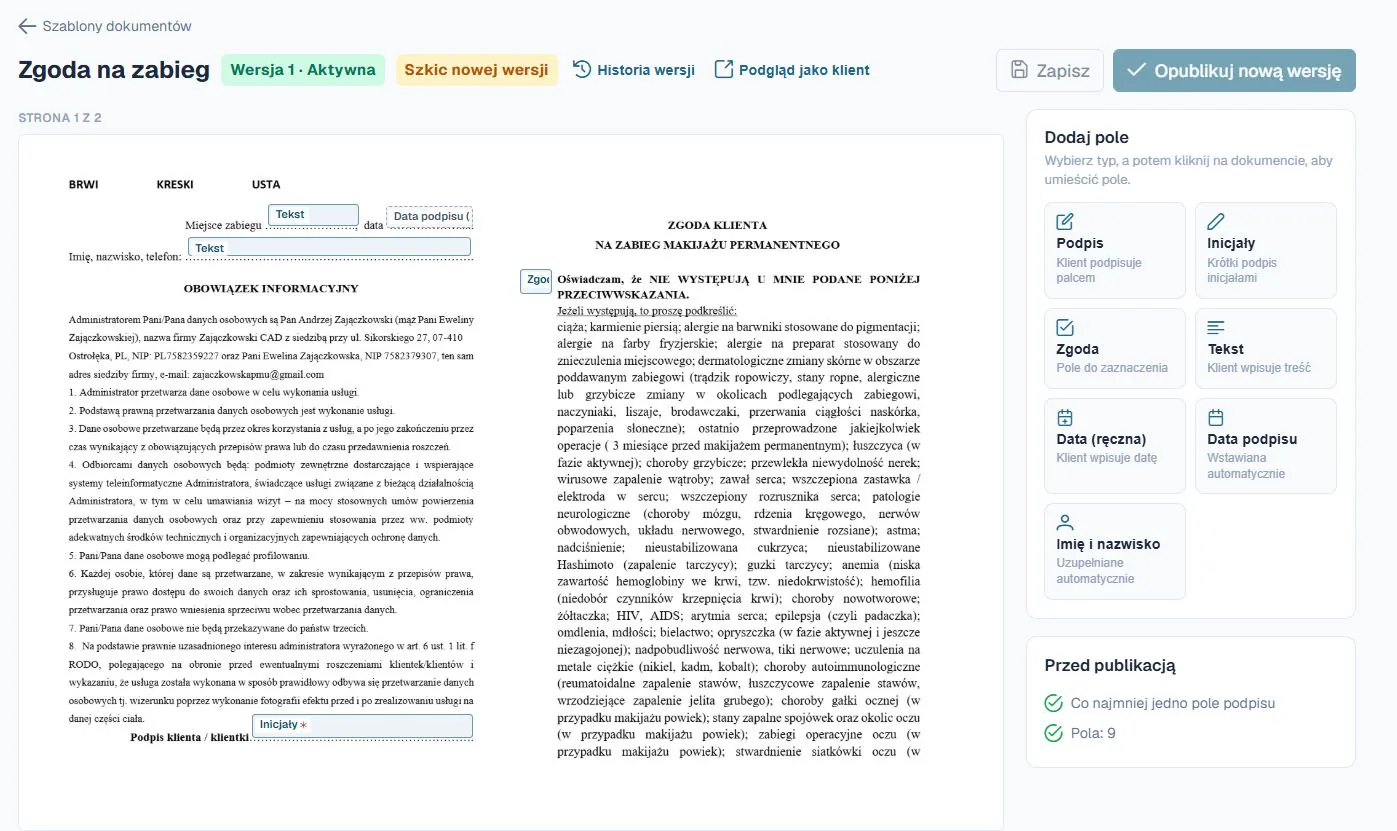
Task: Click the Pole do zaznaczenia description
Action: coord(1112,367)
